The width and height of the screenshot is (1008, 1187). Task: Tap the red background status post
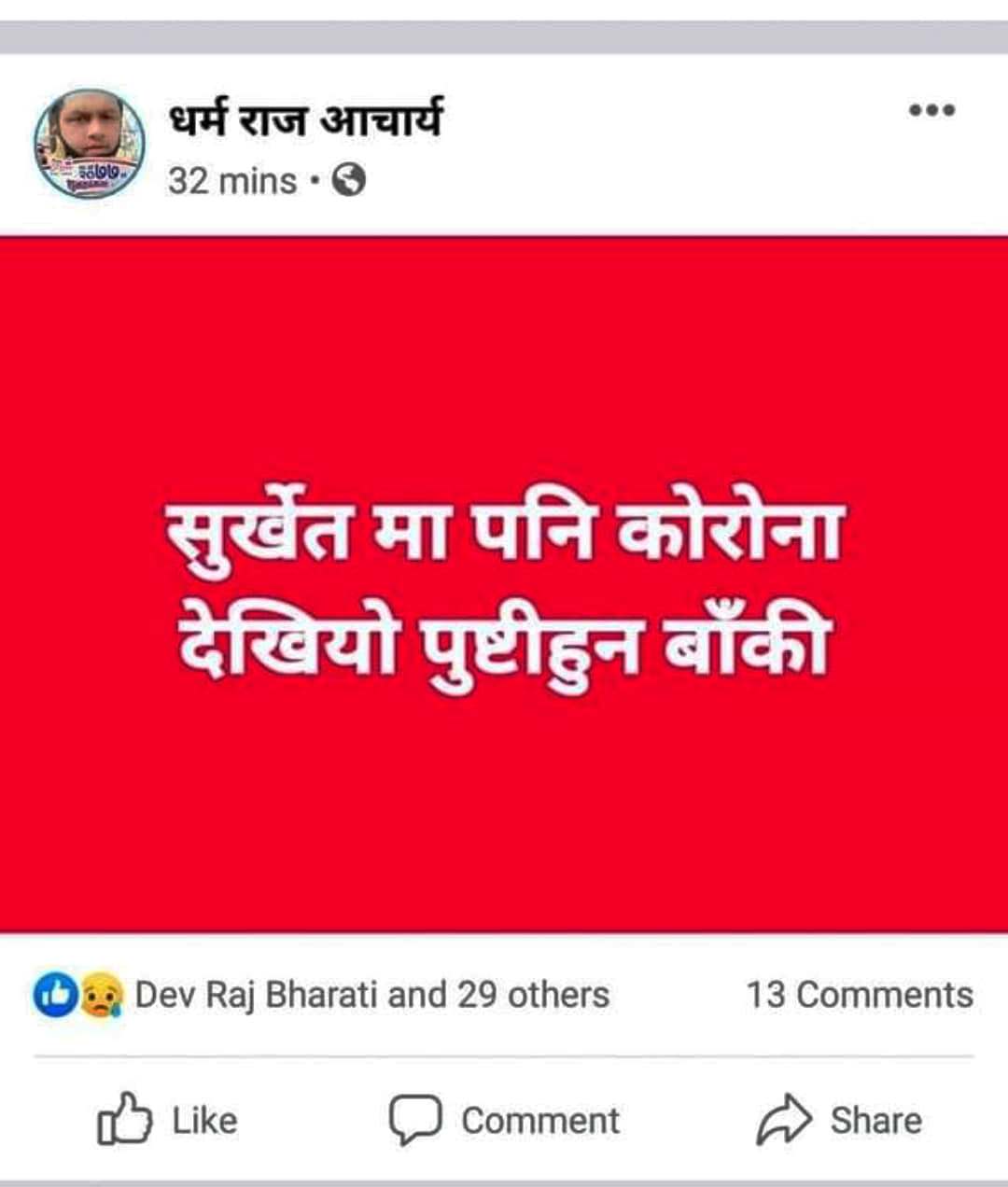pyautogui.click(x=504, y=584)
